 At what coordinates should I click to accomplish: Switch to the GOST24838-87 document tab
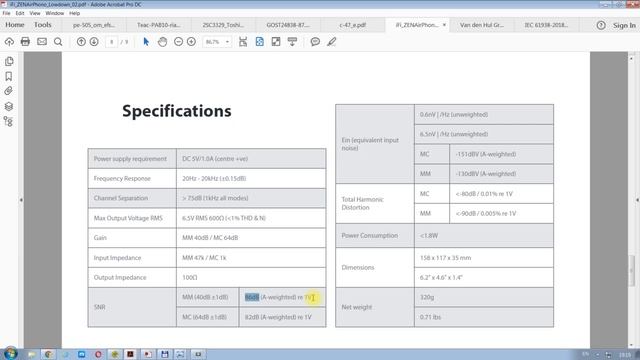(x=288, y=25)
